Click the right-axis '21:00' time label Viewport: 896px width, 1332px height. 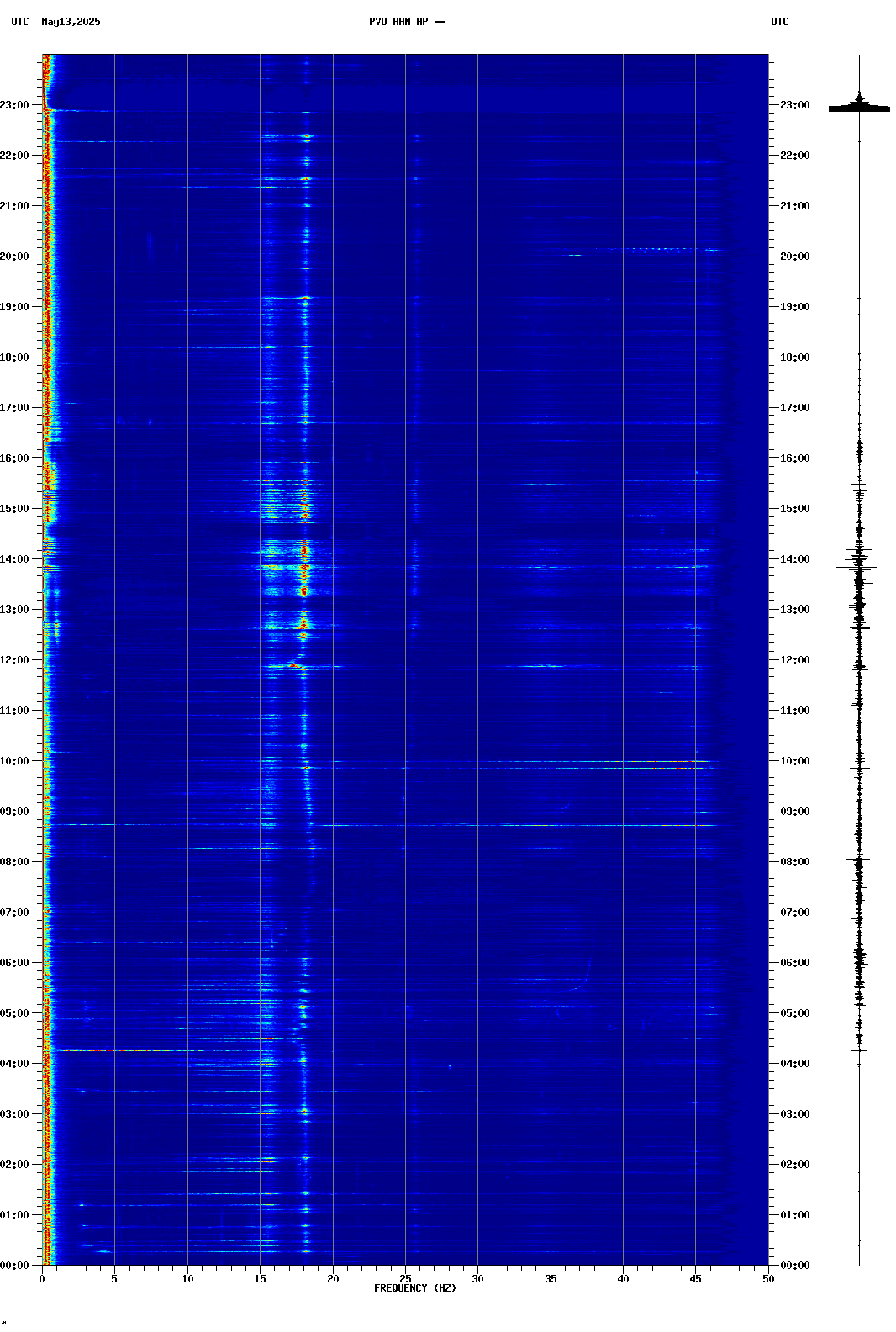click(795, 206)
